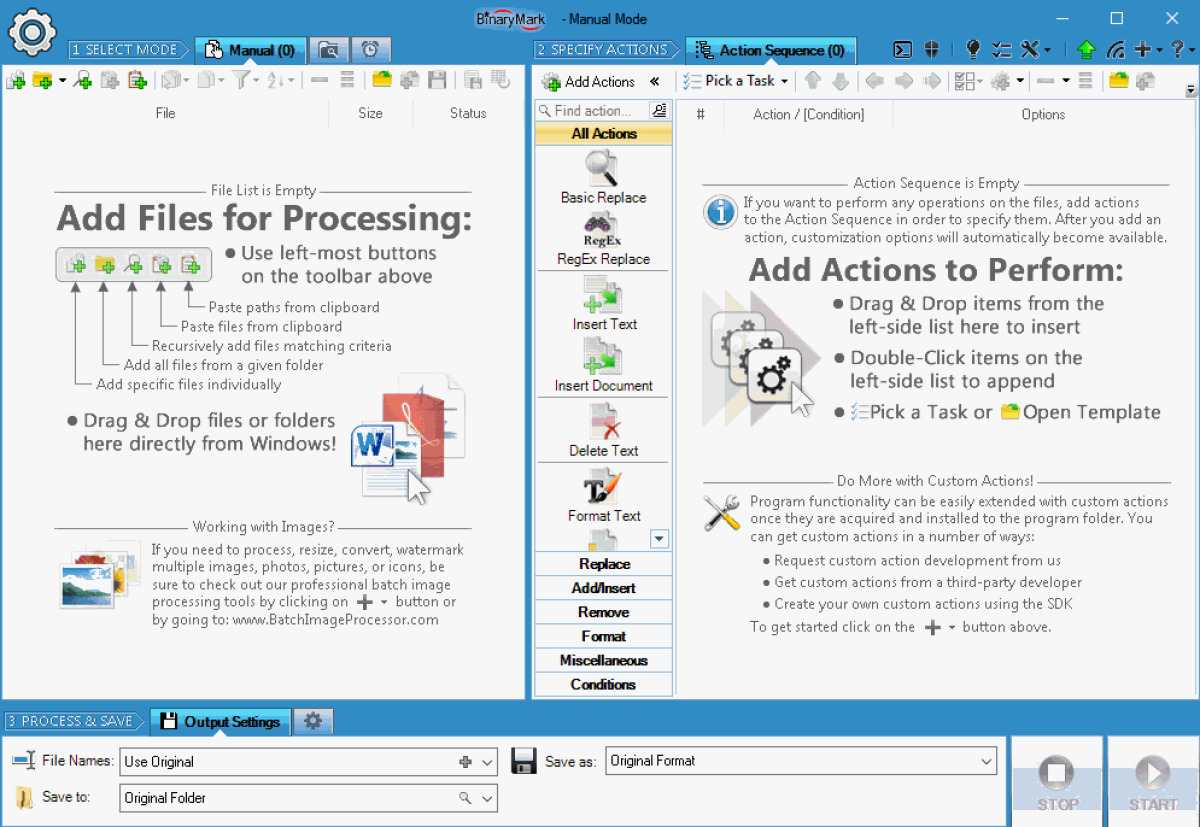Open the Output Settings tab
Viewport: 1200px width, 827px height.
point(222,721)
